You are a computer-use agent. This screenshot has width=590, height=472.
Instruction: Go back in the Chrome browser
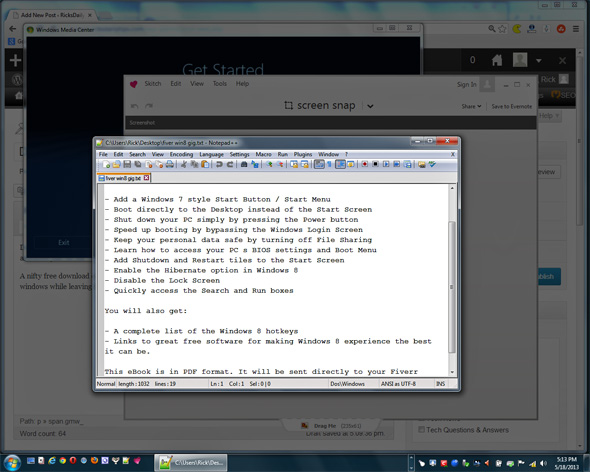pos(12,29)
